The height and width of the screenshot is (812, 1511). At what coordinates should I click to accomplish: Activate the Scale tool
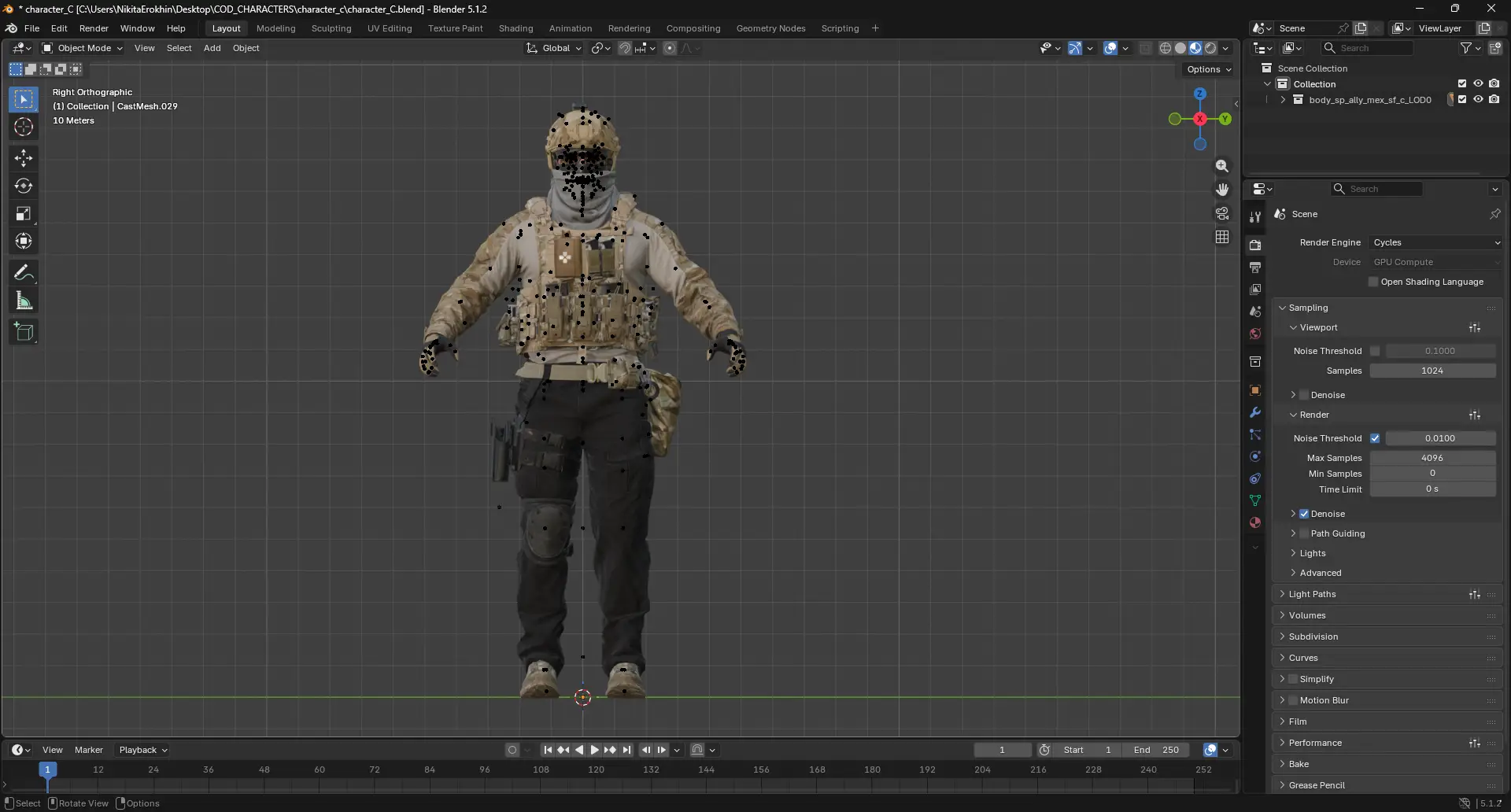(24, 213)
